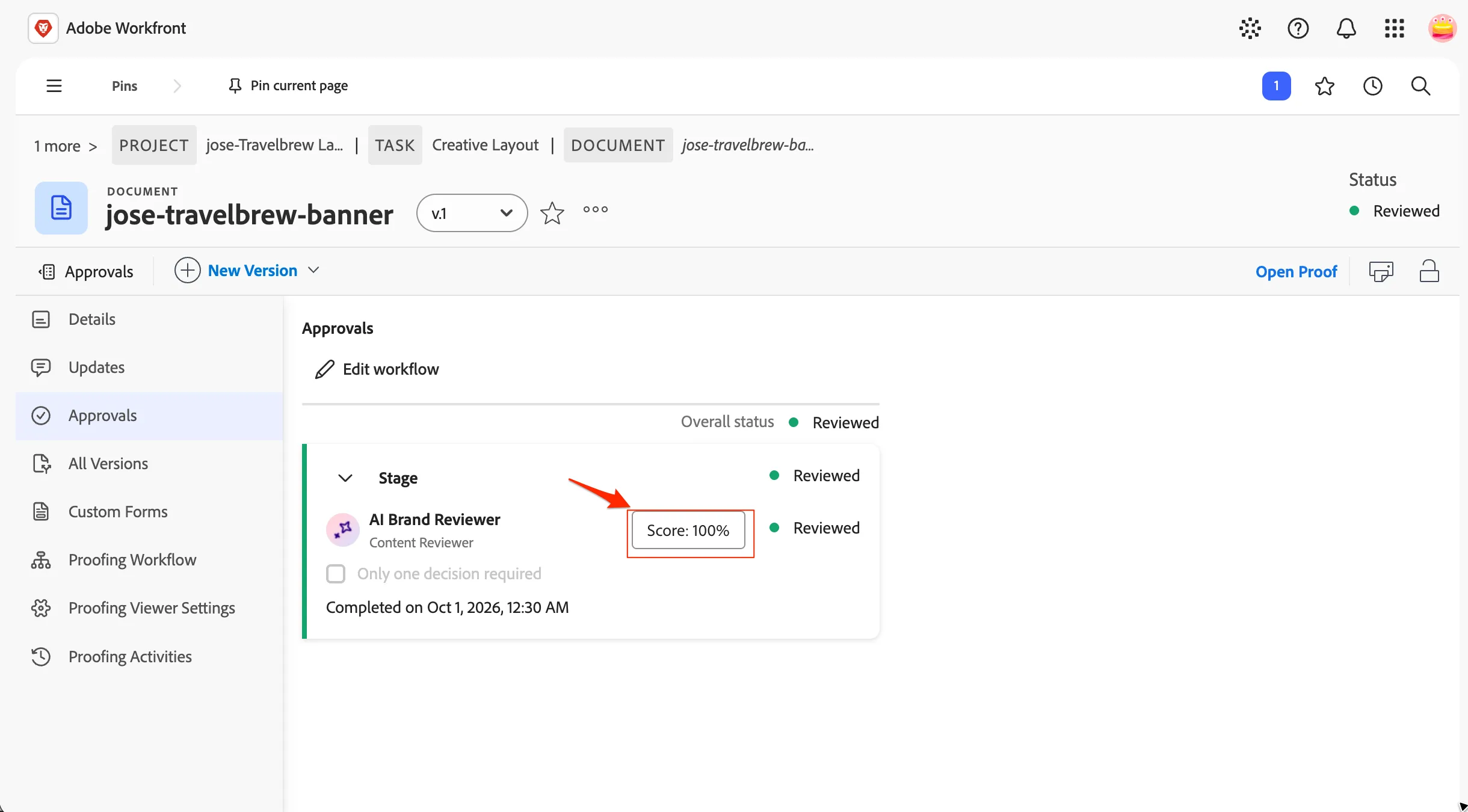Viewport: 1468px width, 812px height.
Task: Click the Edit workflow label
Action: tap(391, 369)
